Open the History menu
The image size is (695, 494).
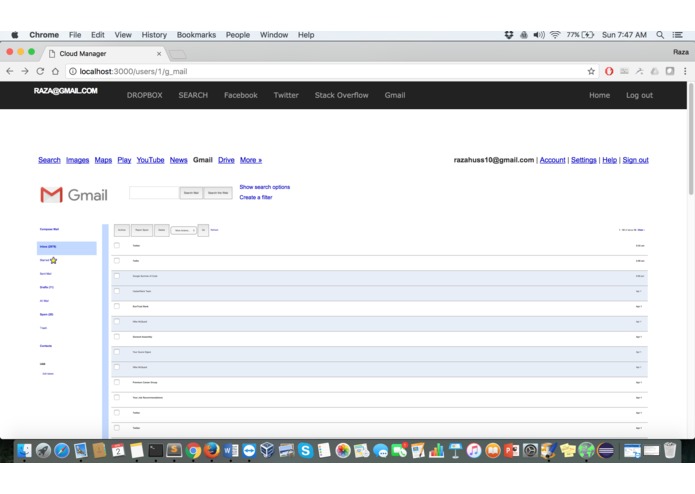pos(154,35)
